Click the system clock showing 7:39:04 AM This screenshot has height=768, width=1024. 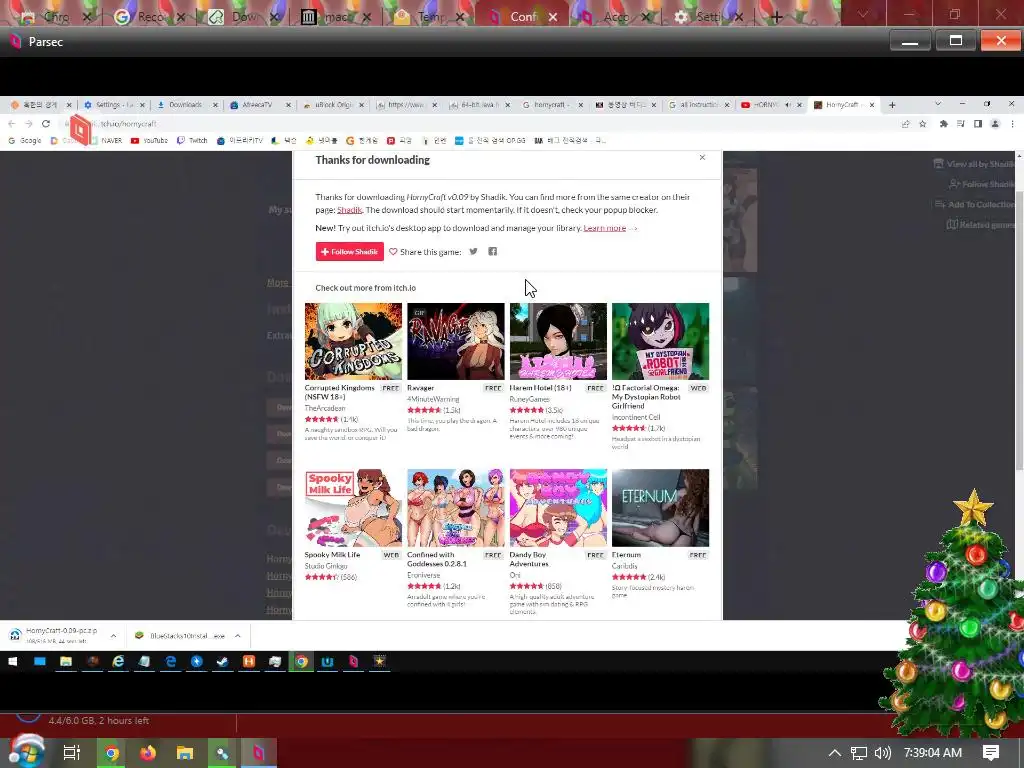(x=933, y=753)
